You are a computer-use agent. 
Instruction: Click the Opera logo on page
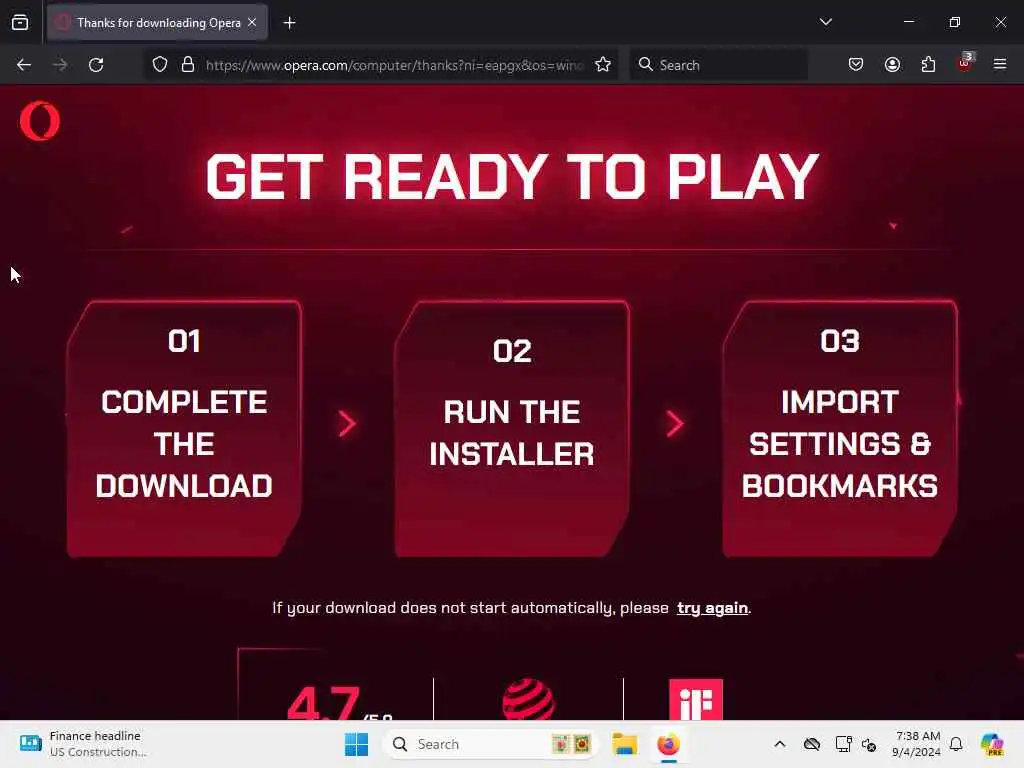click(40, 121)
